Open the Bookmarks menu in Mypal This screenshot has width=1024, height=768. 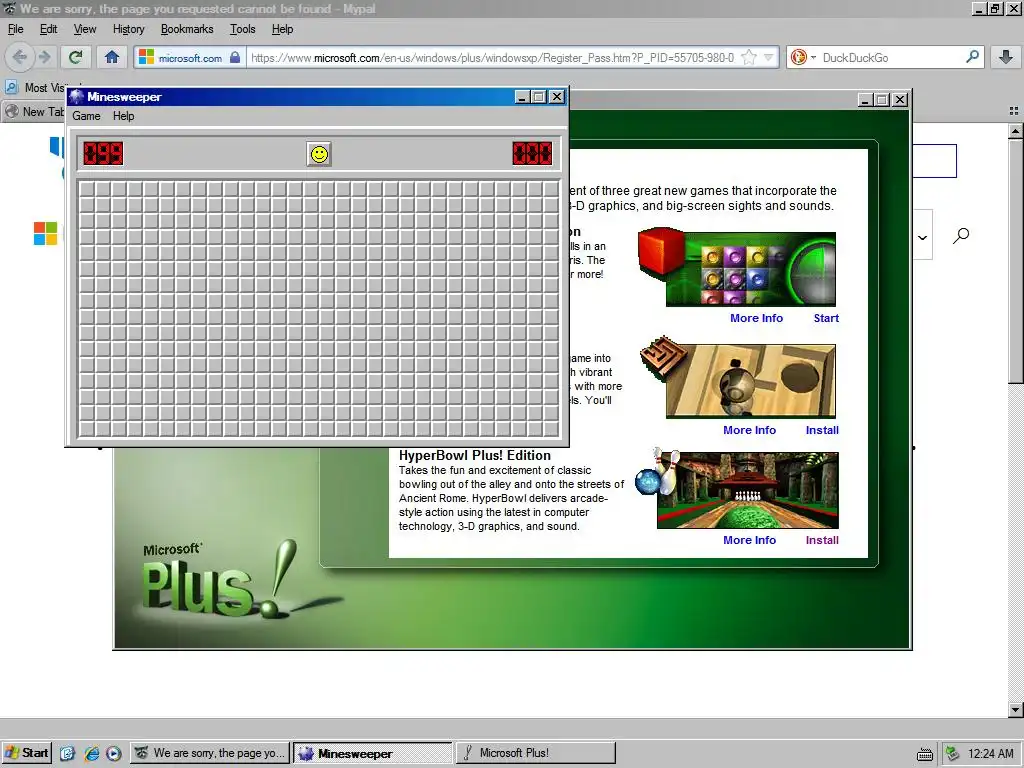click(x=187, y=29)
